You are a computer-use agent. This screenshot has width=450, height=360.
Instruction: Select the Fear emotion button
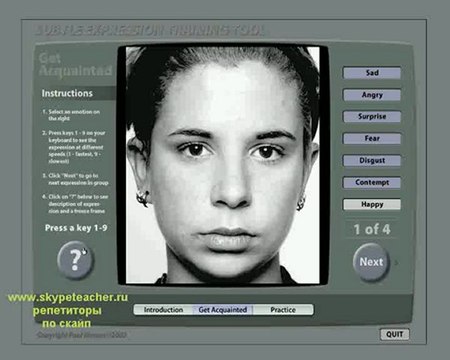click(x=372, y=138)
